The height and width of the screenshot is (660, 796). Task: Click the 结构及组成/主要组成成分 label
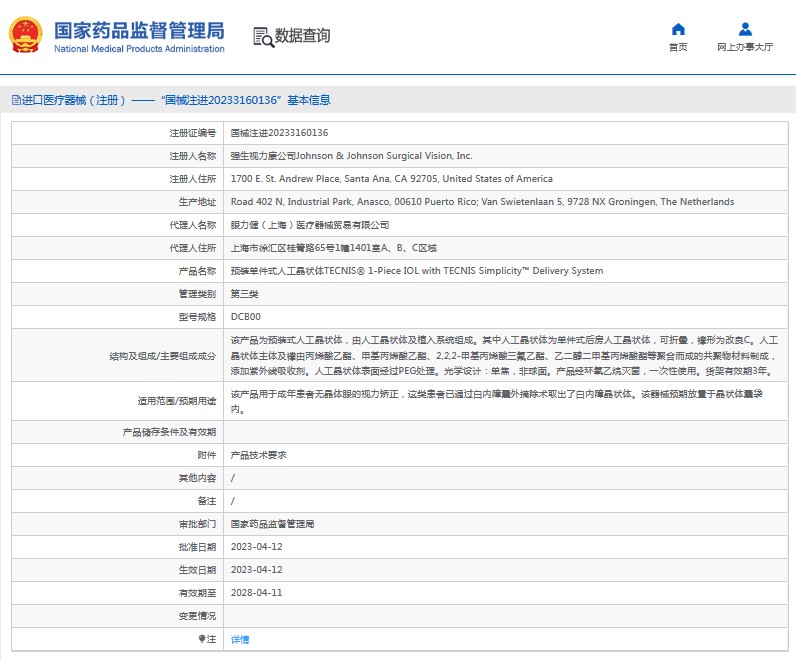tap(162, 356)
